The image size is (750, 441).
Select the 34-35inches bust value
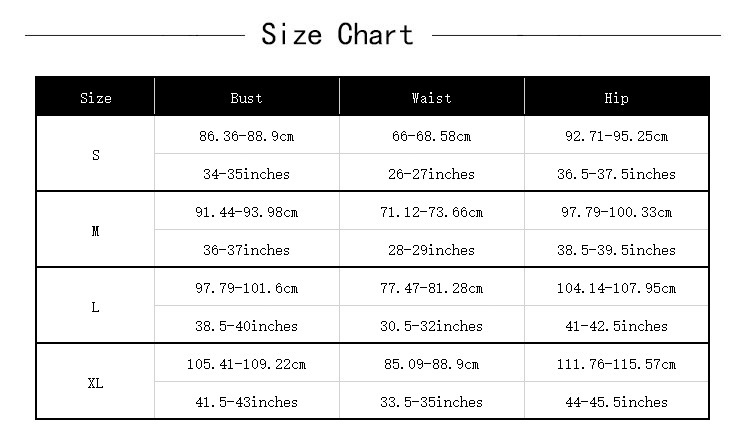pos(246,174)
